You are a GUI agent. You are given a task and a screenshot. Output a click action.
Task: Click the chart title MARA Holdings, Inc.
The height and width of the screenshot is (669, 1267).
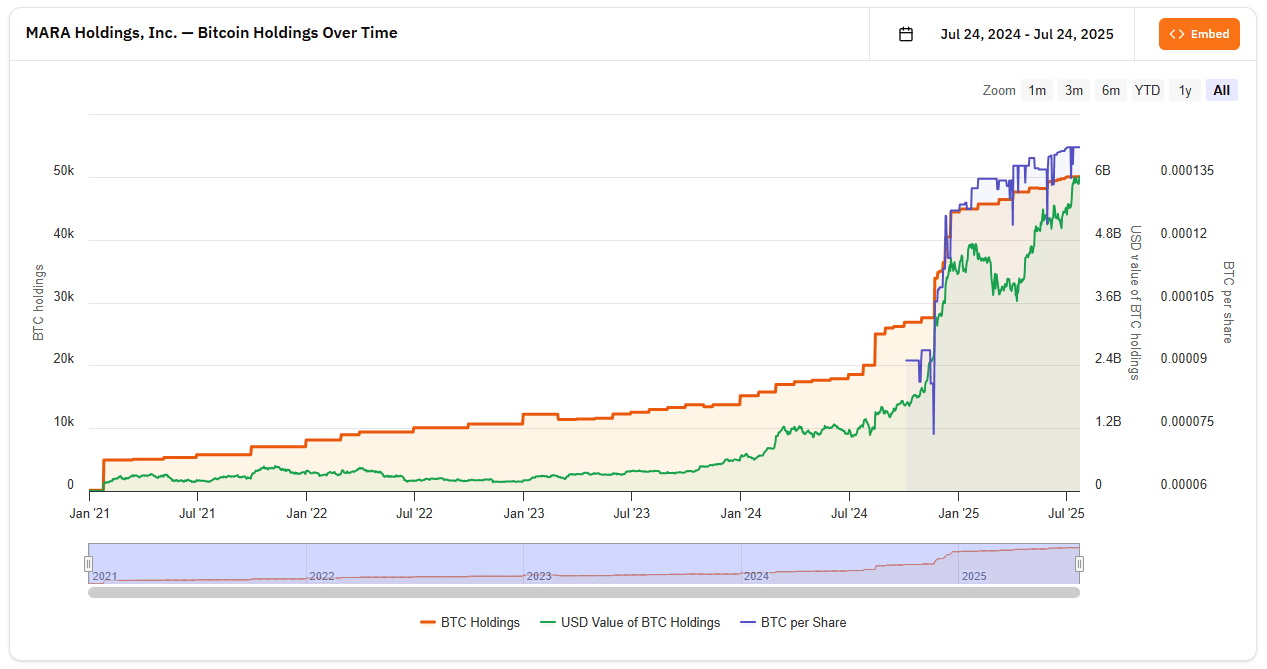click(x=211, y=33)
